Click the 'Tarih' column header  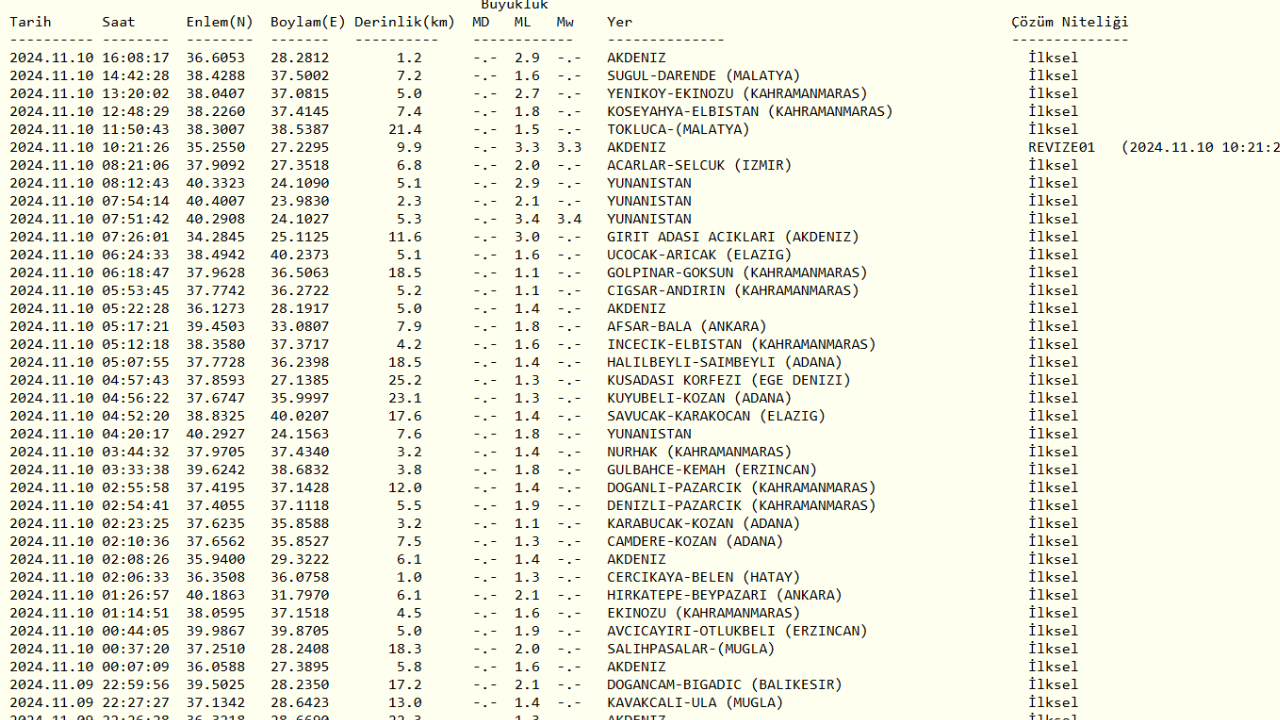click(30, 22)
